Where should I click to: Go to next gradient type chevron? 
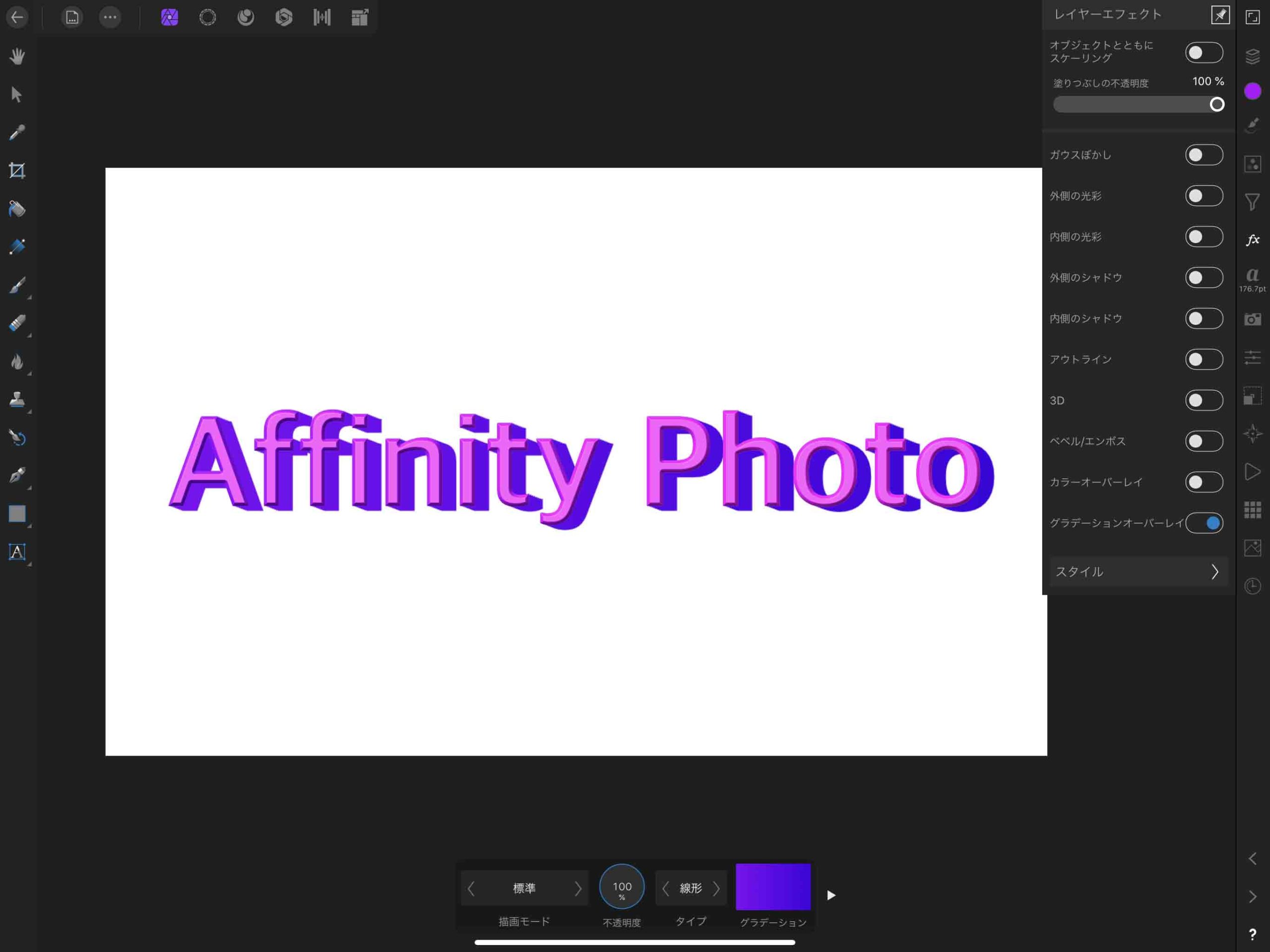point(716,889)
